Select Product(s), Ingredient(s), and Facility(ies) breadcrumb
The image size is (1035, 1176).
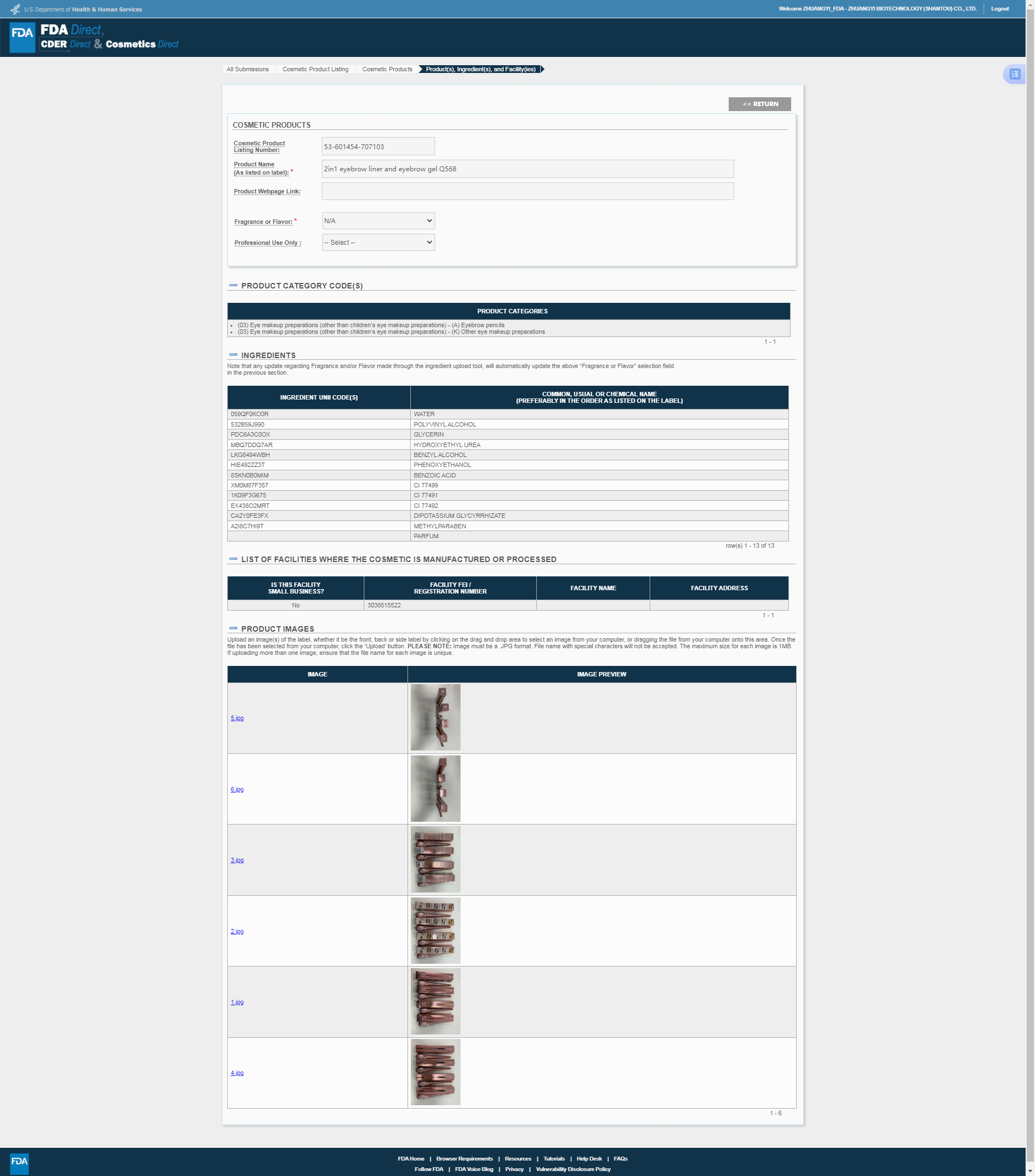(x=480, y=69)
